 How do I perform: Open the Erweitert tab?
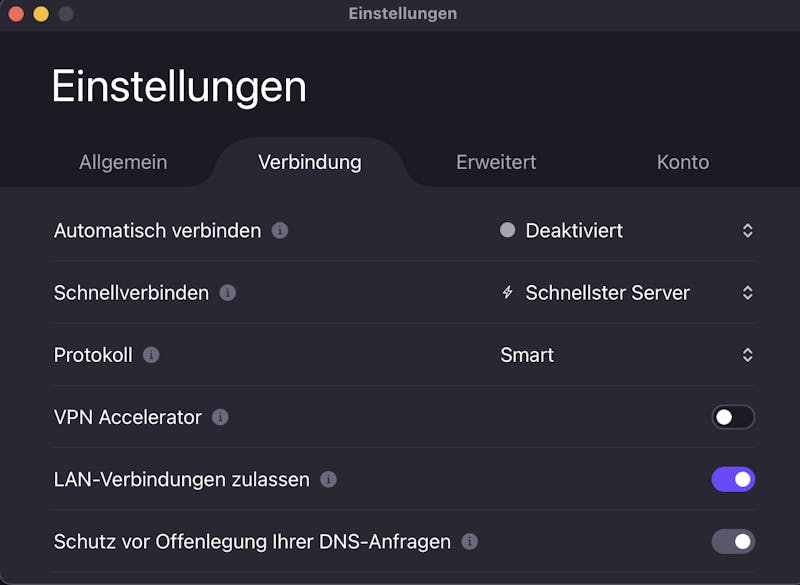click(496, 162)
